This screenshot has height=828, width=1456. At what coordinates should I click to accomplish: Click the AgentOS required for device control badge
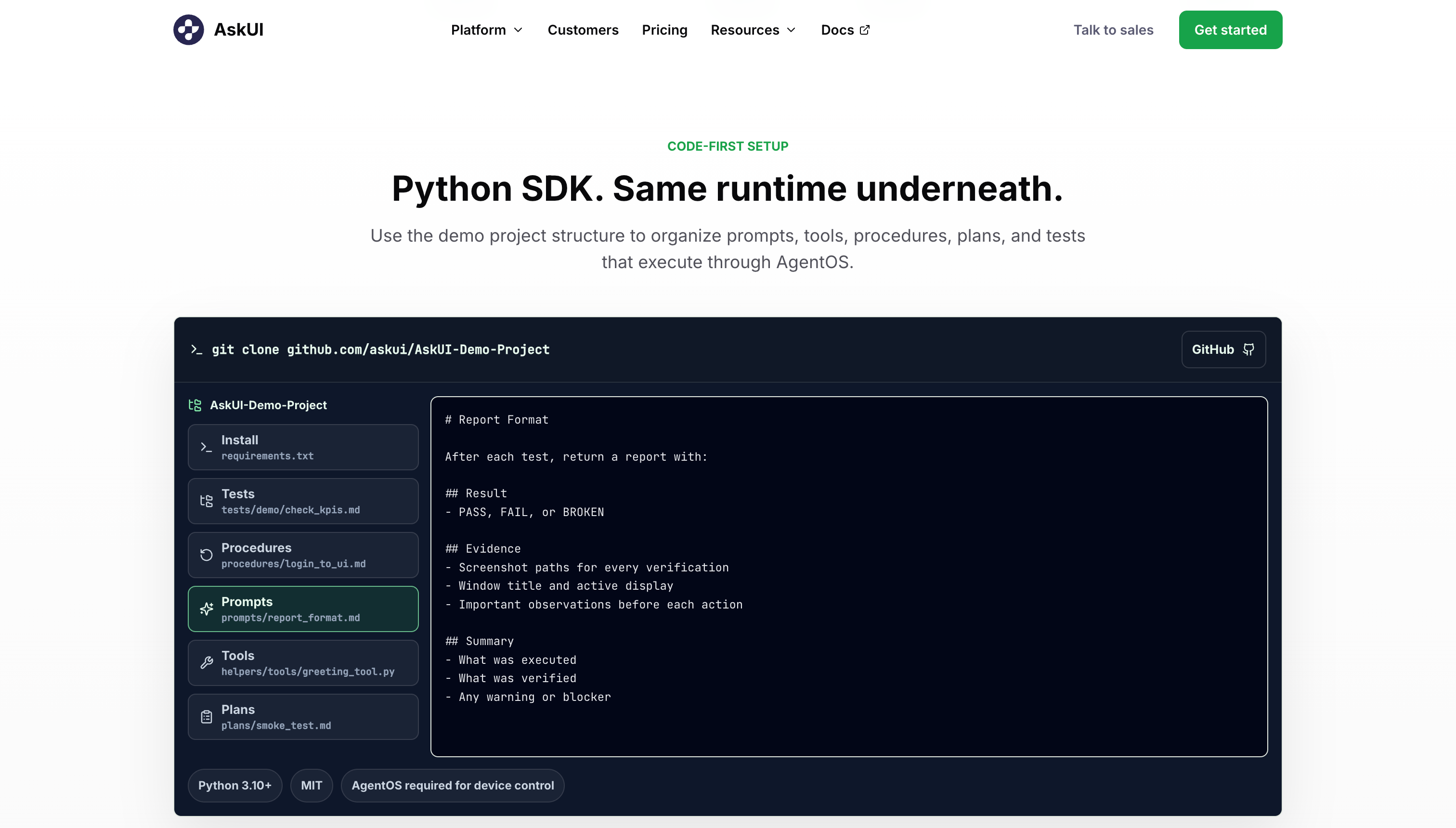pos(453,785)
